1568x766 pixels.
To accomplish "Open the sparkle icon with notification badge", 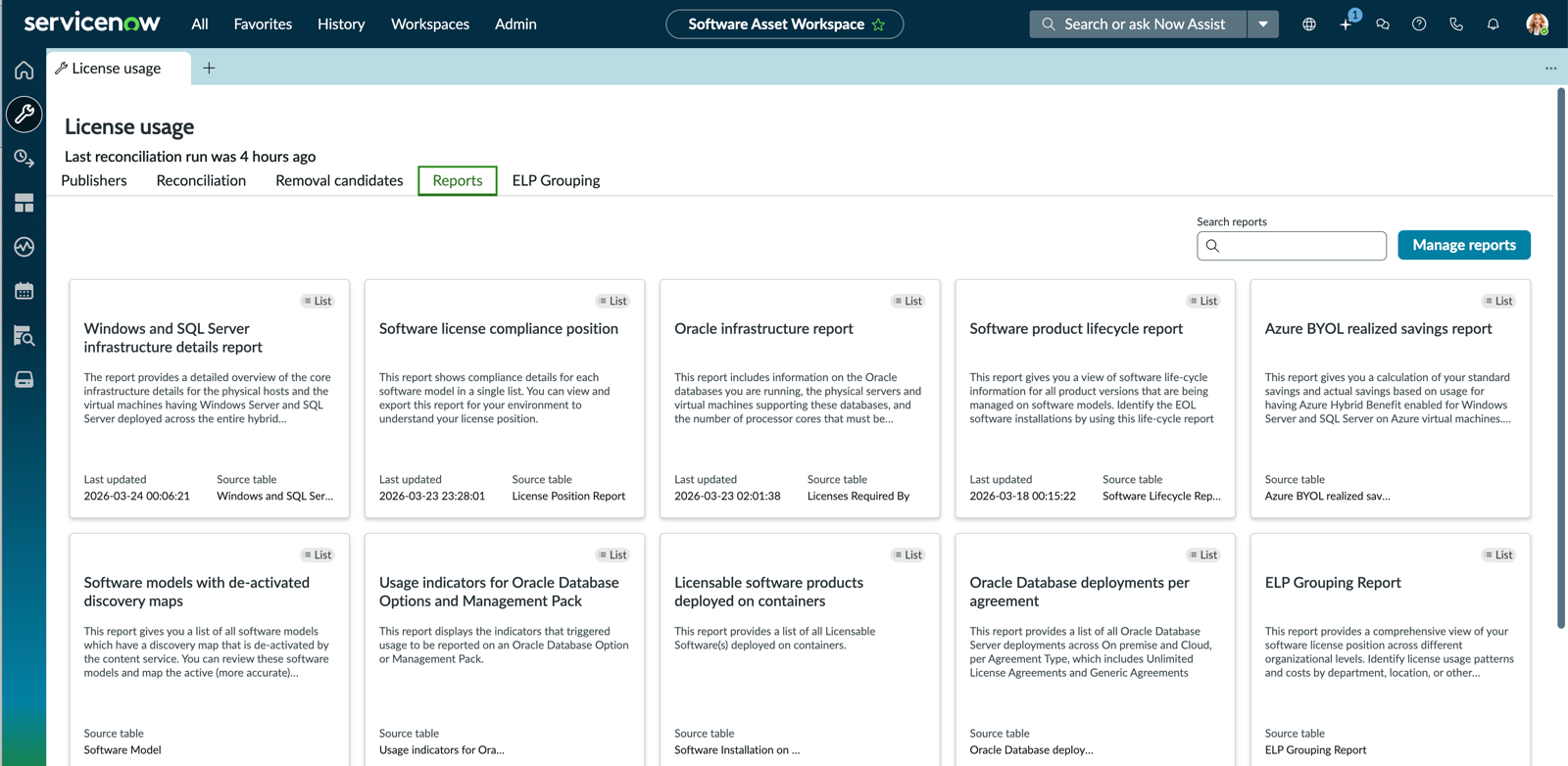I will tap(1347, 24).
